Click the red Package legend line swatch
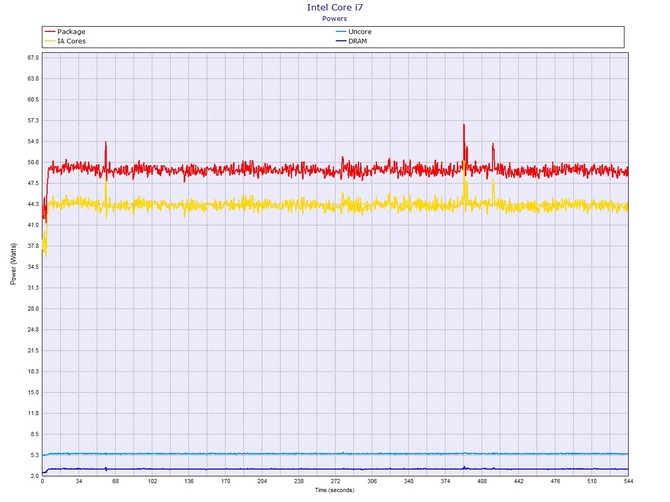Image resolution: width=670 pixels, height=502 pixels. pos(50,32)
